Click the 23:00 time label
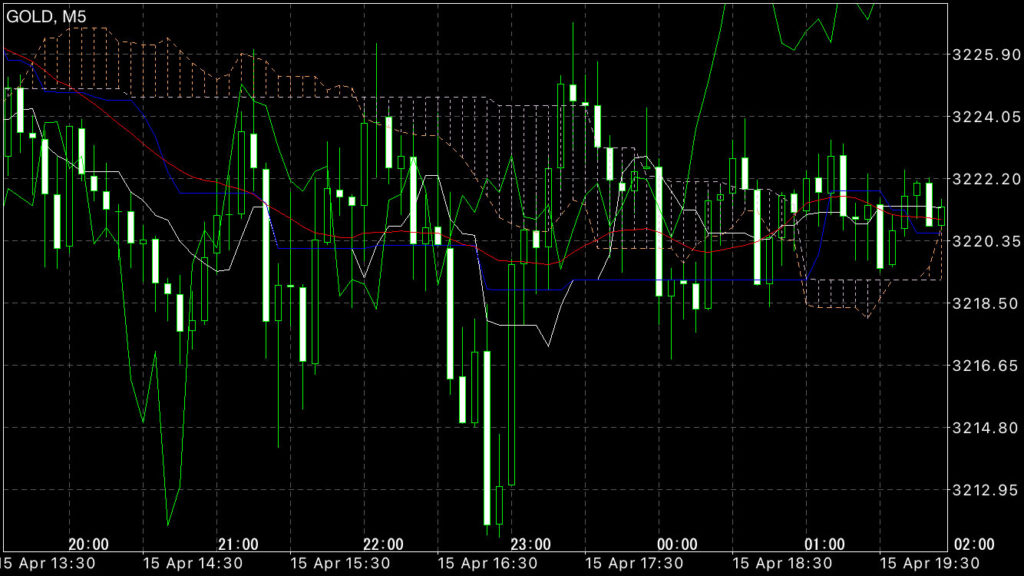Viewport: 1024px width, 576px height. pyautogui.click(x=530, y=544)
